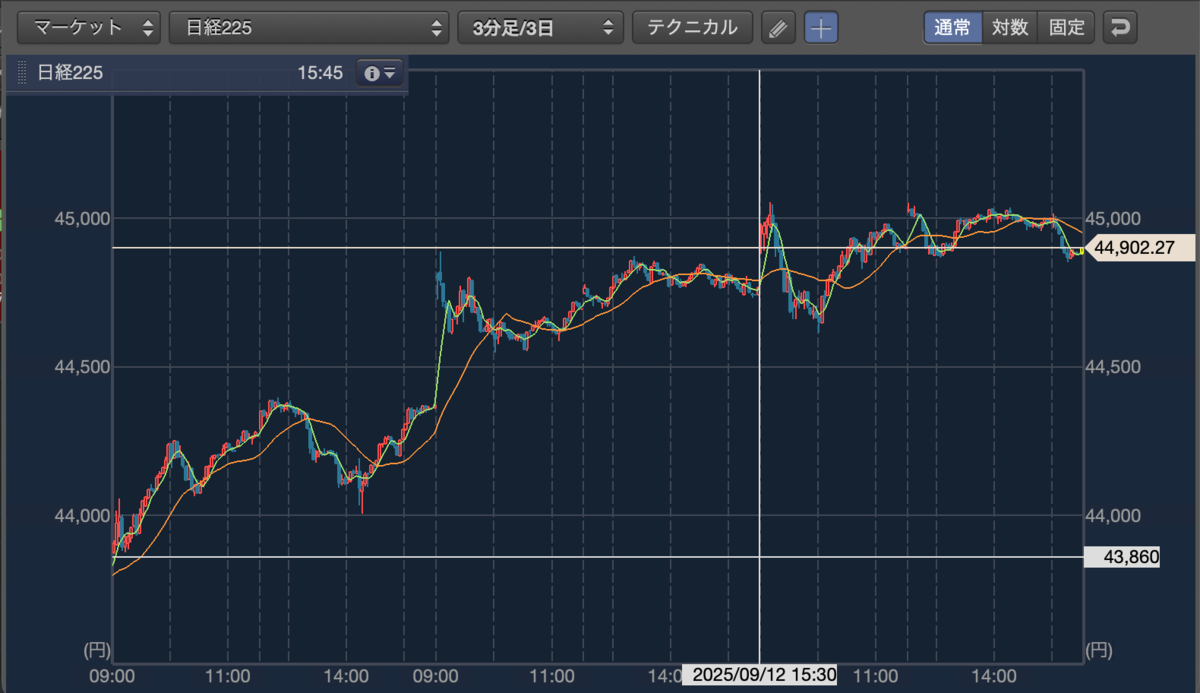The width and height of the screenshot is (1200, 693).
Task: Click the drag handle beside 日経225 label
Action: 22,73
